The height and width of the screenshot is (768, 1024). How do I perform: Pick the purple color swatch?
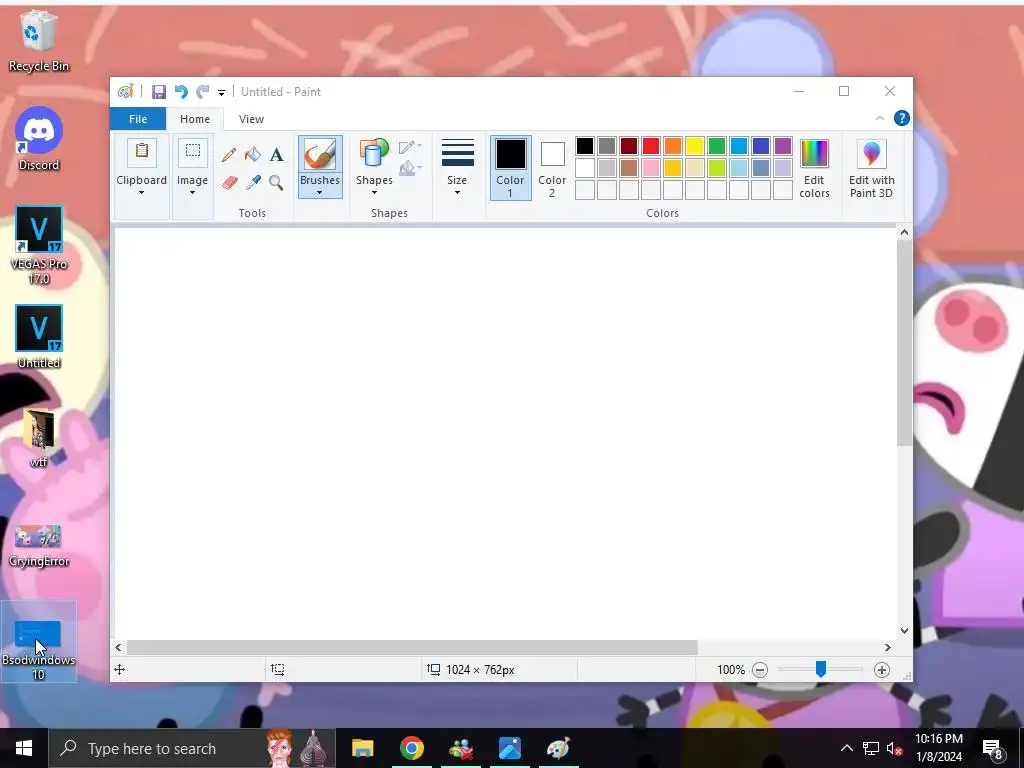coord(782,146)
